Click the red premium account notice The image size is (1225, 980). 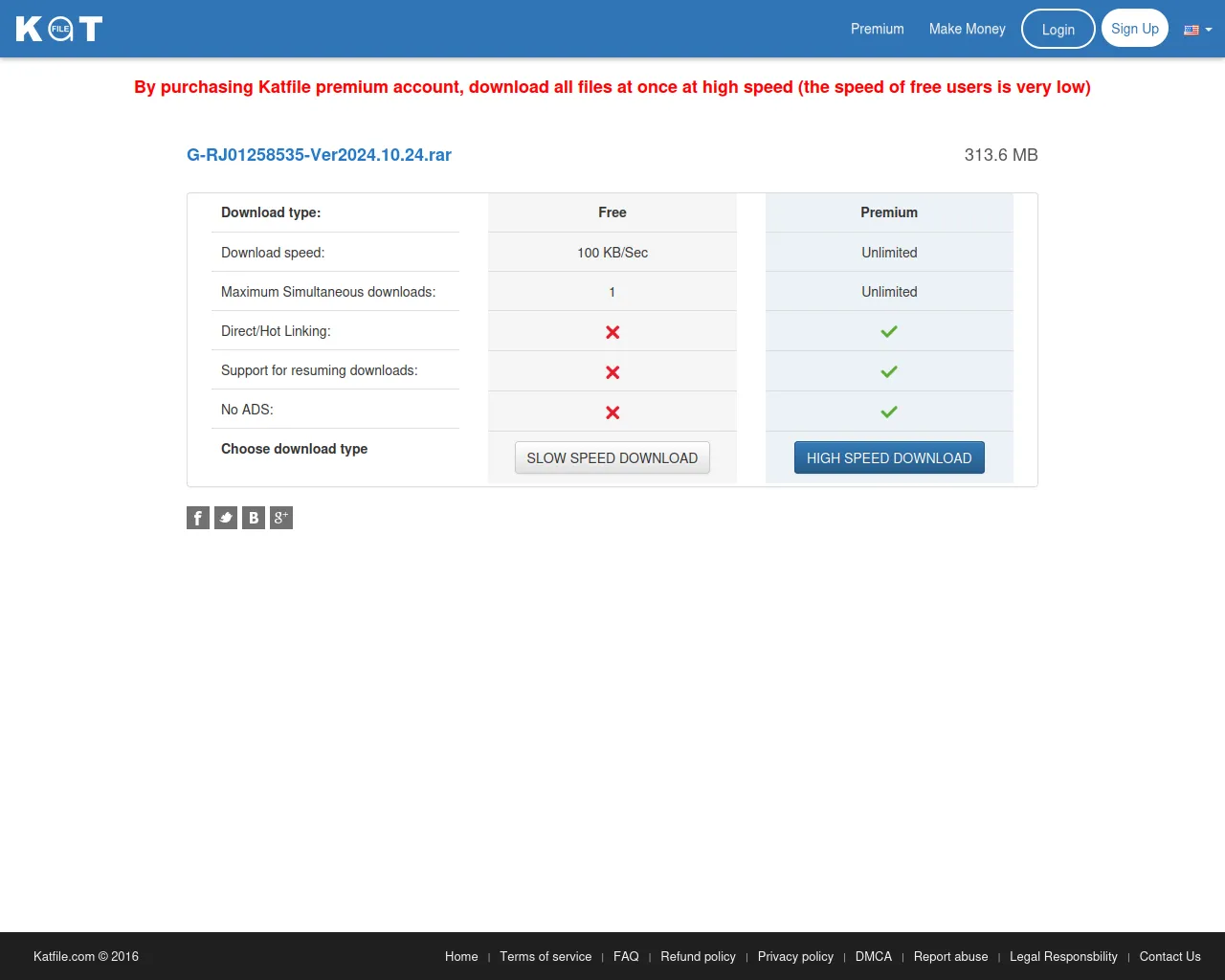point(612,87)
